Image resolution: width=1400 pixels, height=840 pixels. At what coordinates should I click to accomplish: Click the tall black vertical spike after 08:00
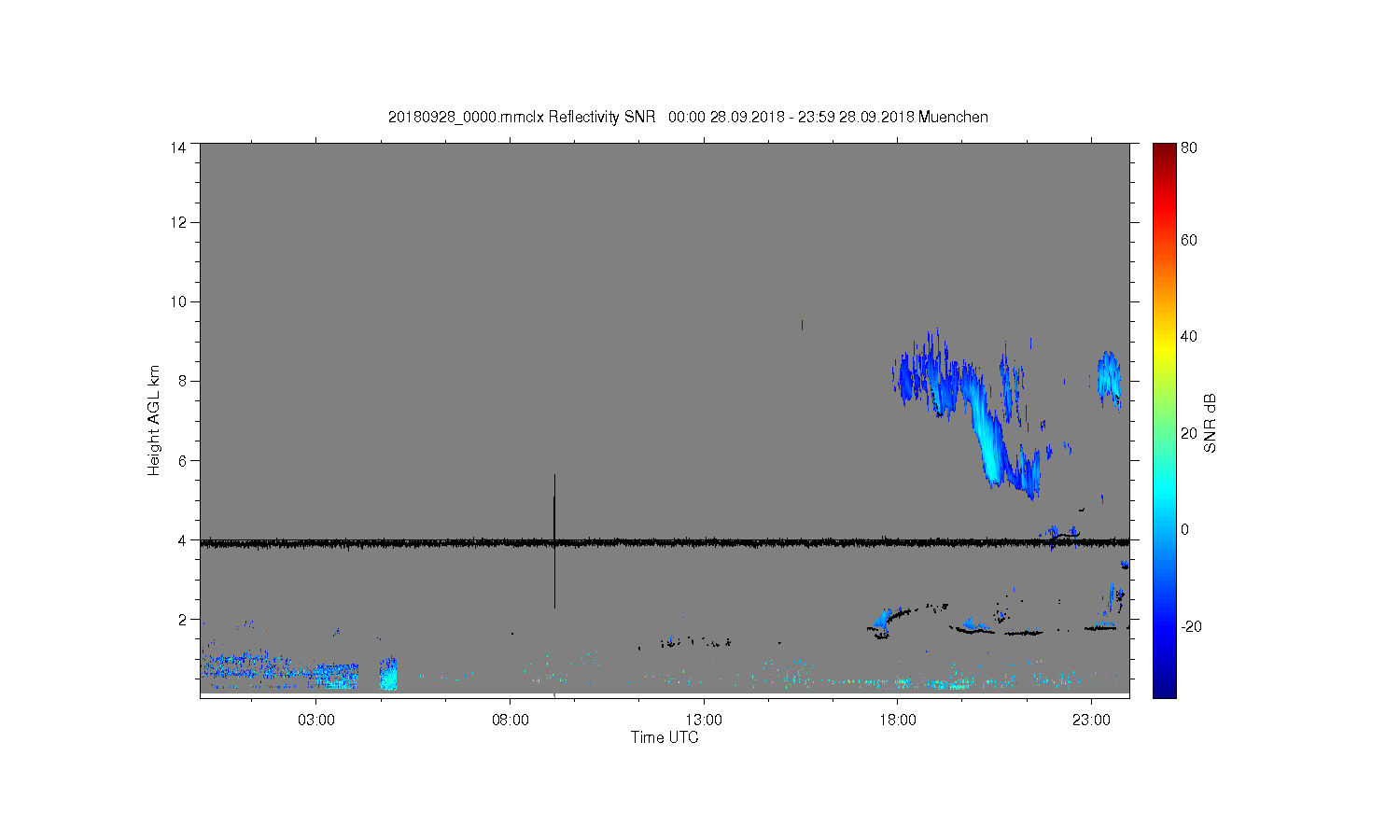coord(554,541)
